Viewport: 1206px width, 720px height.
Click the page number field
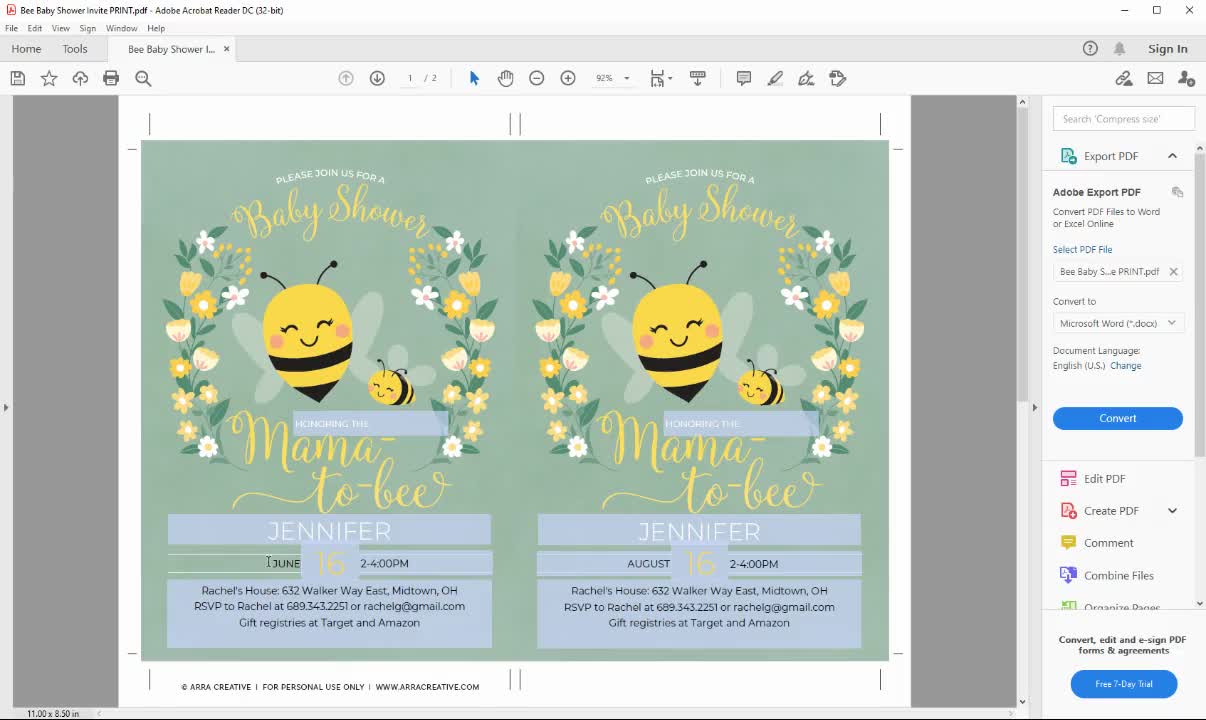coord(410,78)
